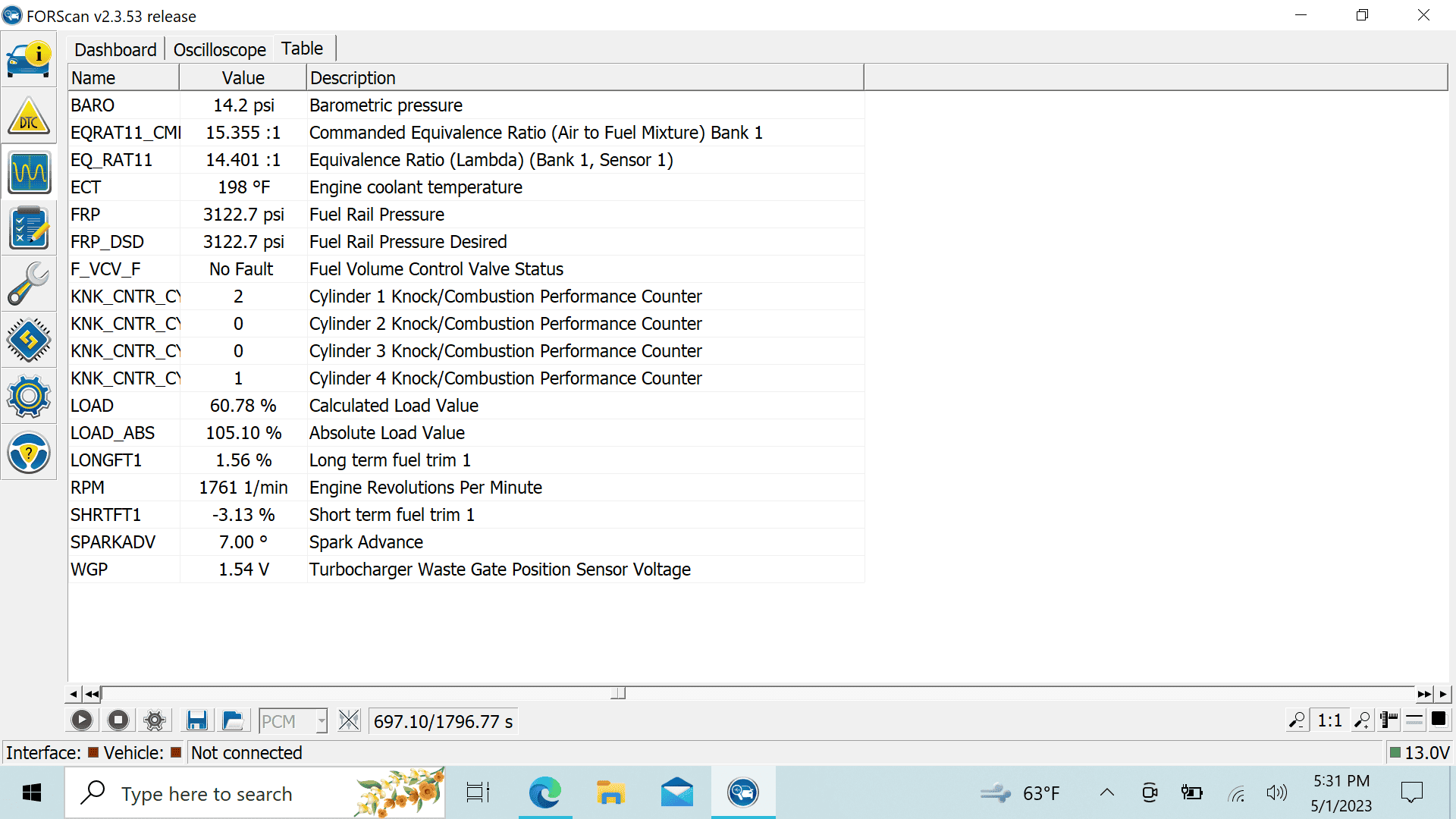
Task: Click the 14.401 :1 value cell
Action: coord(243,160)
